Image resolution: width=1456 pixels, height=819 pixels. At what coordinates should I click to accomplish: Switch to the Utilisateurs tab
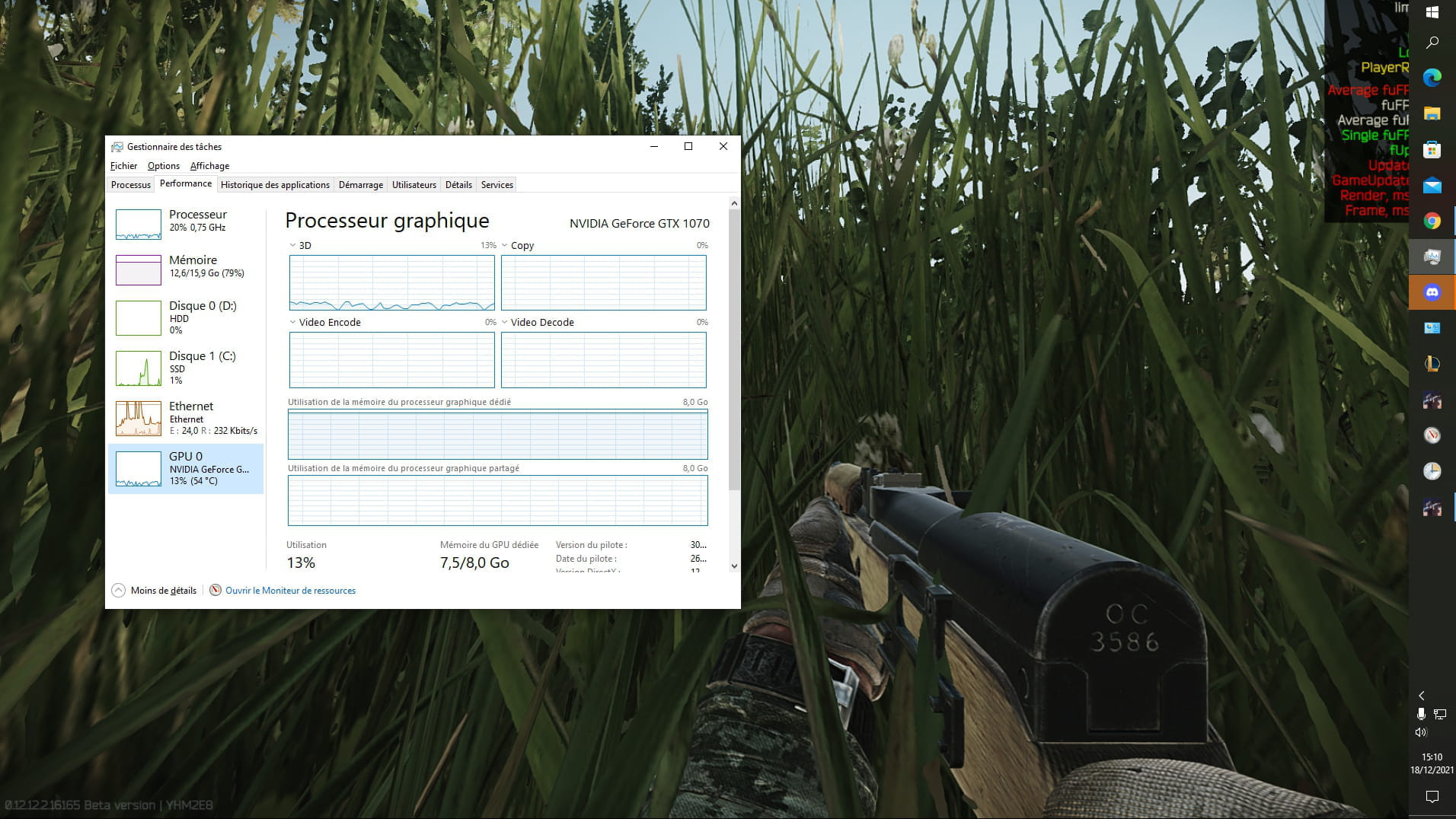(414, 184)
